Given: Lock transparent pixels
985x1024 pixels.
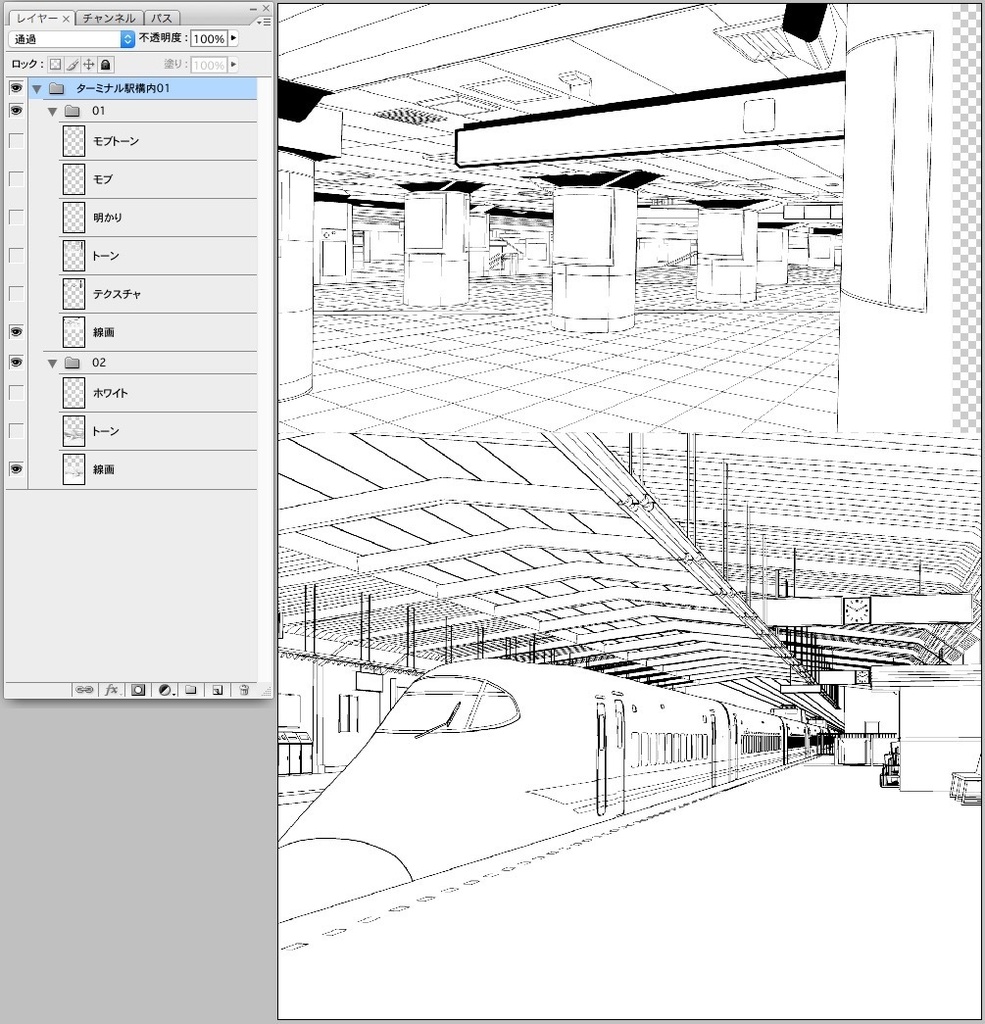Looking at the screenshot, I should tap(54, 64).
